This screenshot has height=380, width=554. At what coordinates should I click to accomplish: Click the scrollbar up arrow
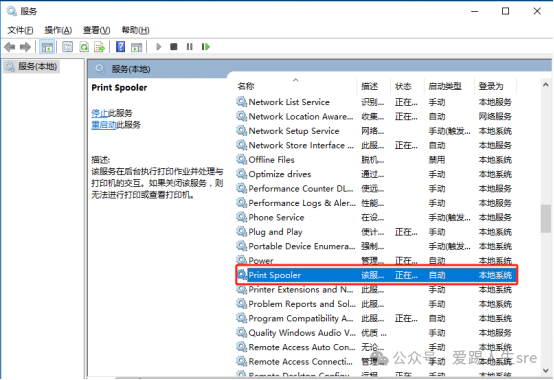pyautogui.click(x=545, y=85)
